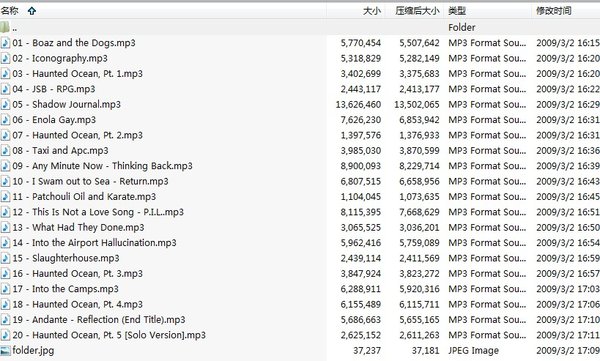Viewport: 600px width, 361px height.
Task: Click size value 13,626,460
Action: [x=358, y=104]
